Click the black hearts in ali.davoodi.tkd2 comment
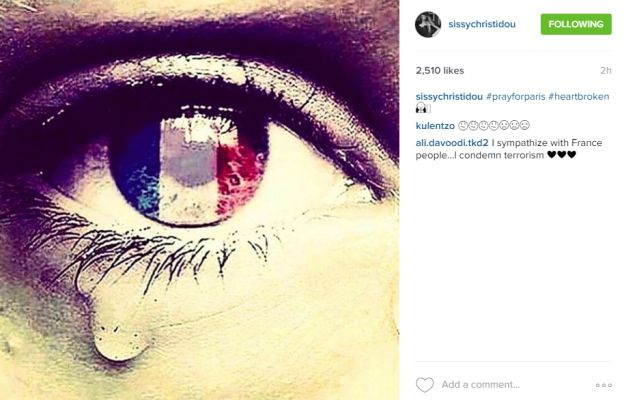The width and height of the screenshot is (624, 400). (x=562, y=155)
